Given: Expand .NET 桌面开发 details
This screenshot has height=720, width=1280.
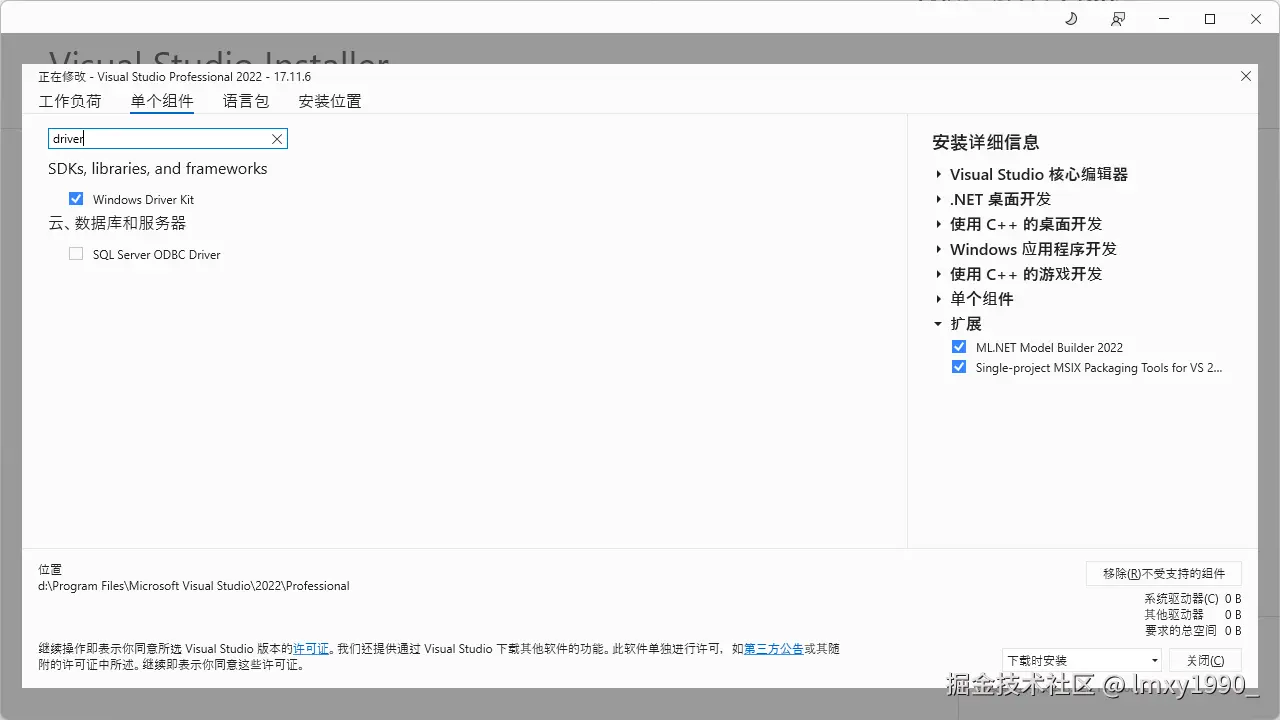Looking at the screenshot, I should pyautogui.click(x=939, y=199).
